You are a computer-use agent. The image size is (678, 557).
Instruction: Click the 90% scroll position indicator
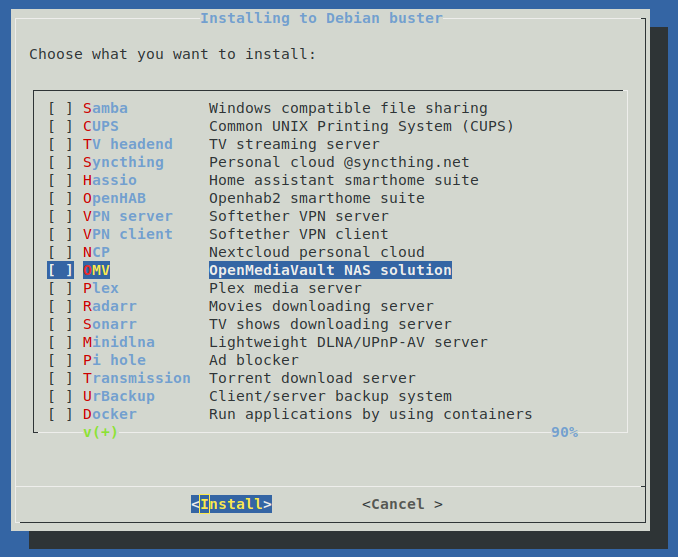pos(564,432)
